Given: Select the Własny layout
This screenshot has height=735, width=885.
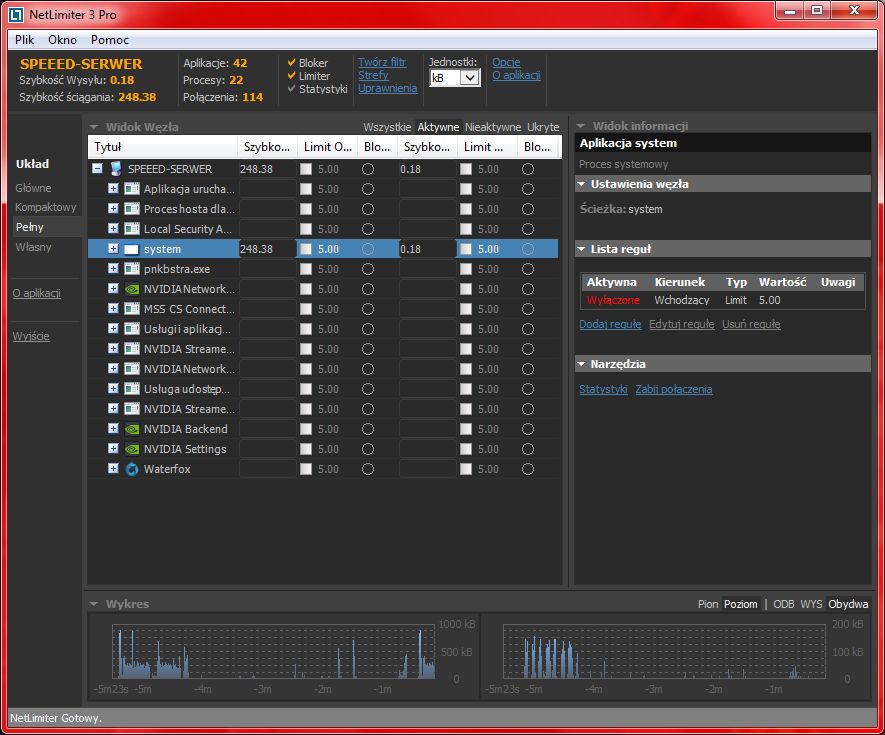Looking at the screenshot, I should click(x=33, y=247).
